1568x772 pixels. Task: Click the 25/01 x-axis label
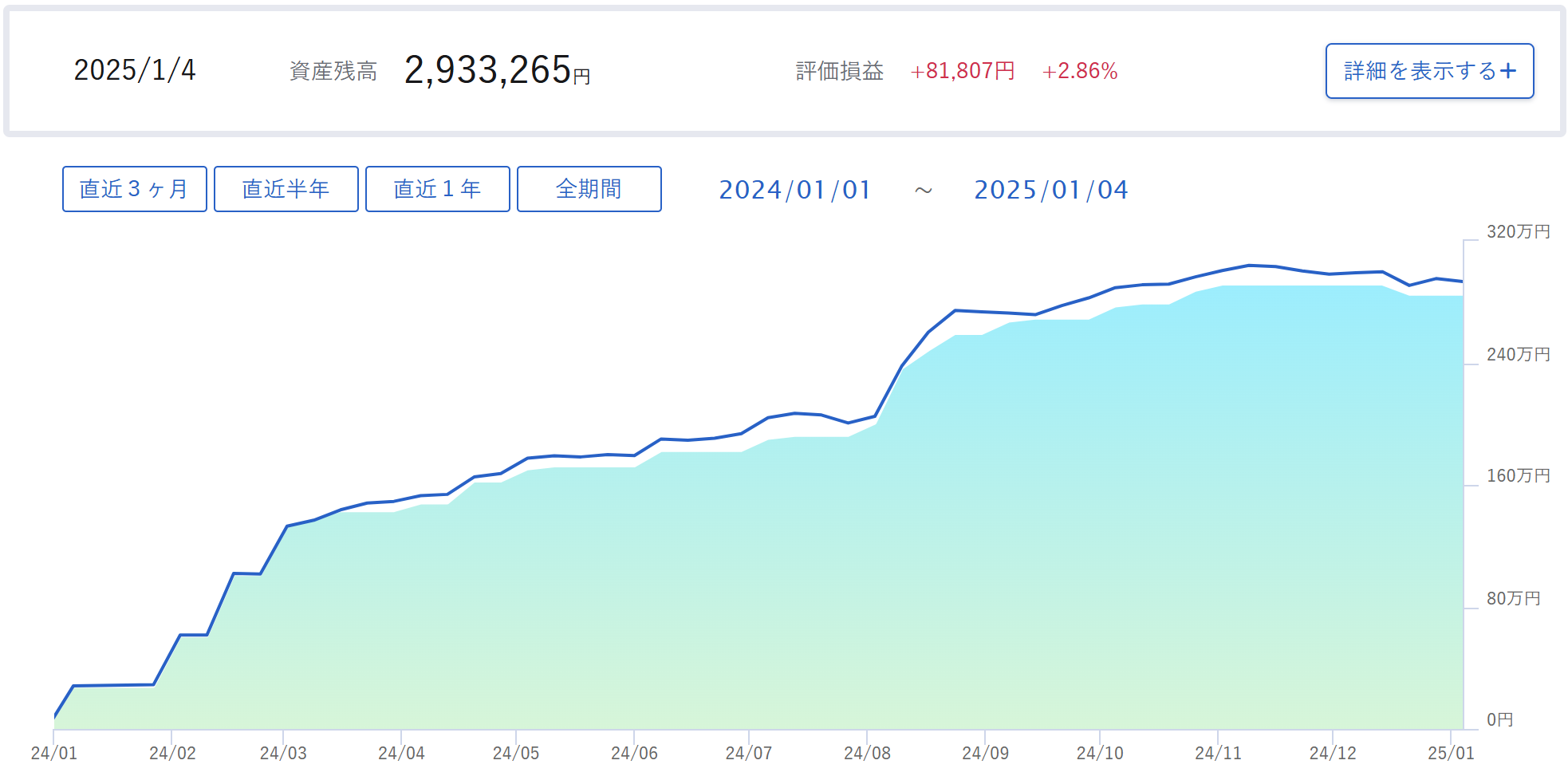pos(1451,753)
